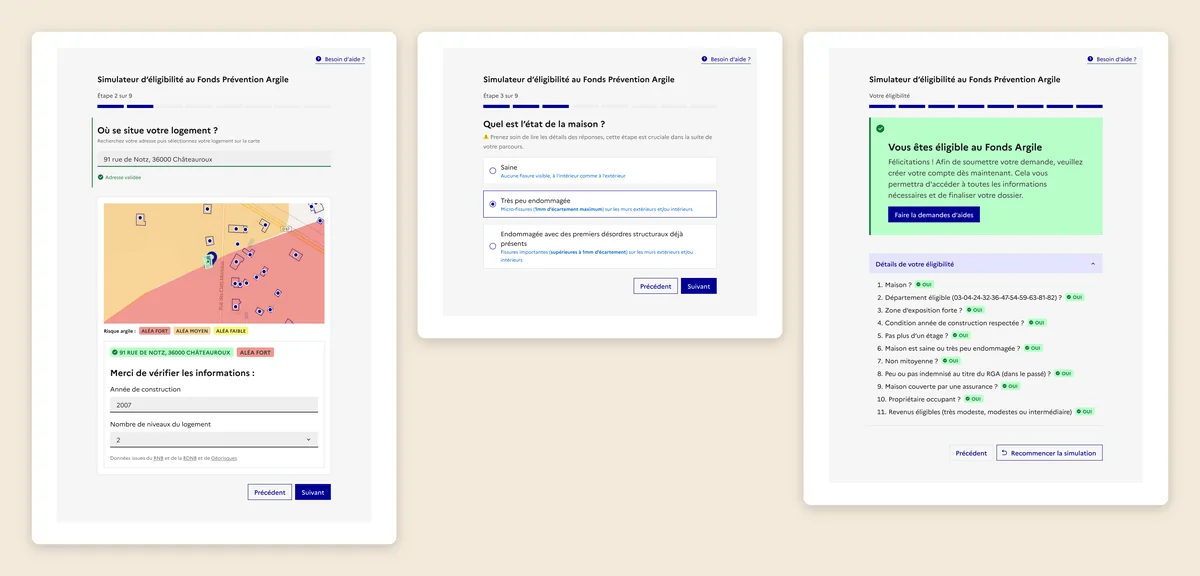Viewport: 1200px width, 576px height.
Task: Click the "10. Propriétaire occupant ?" row
Action: [x=930, y=399]
